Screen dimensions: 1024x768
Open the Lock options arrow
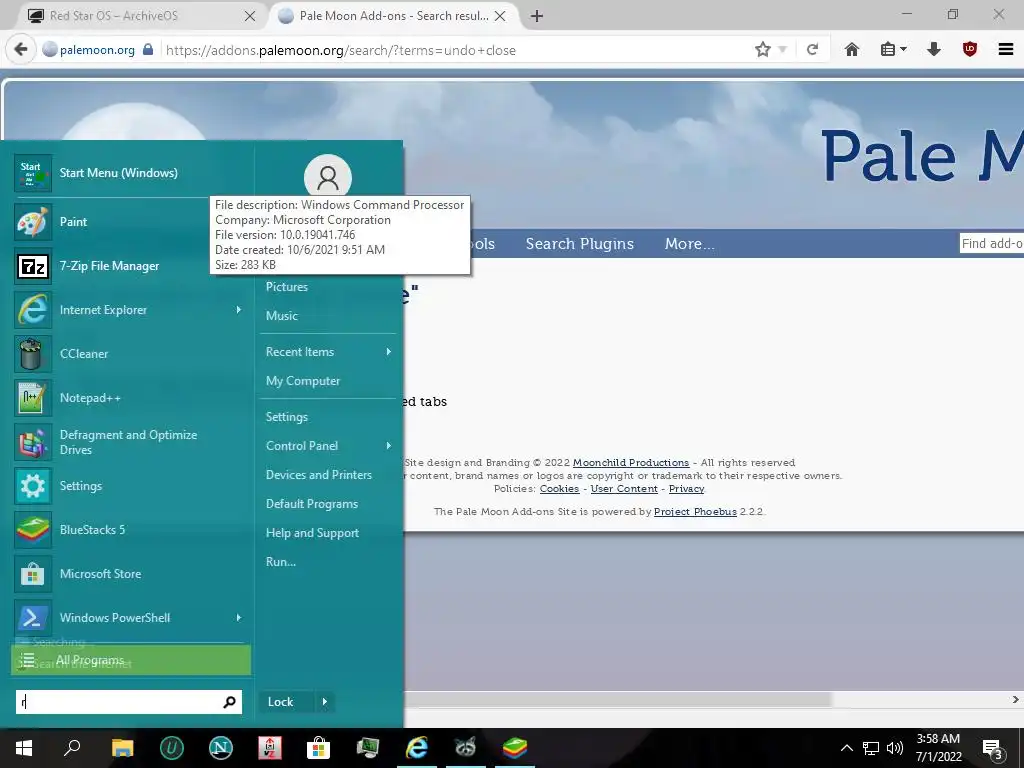tap(325, 702)
